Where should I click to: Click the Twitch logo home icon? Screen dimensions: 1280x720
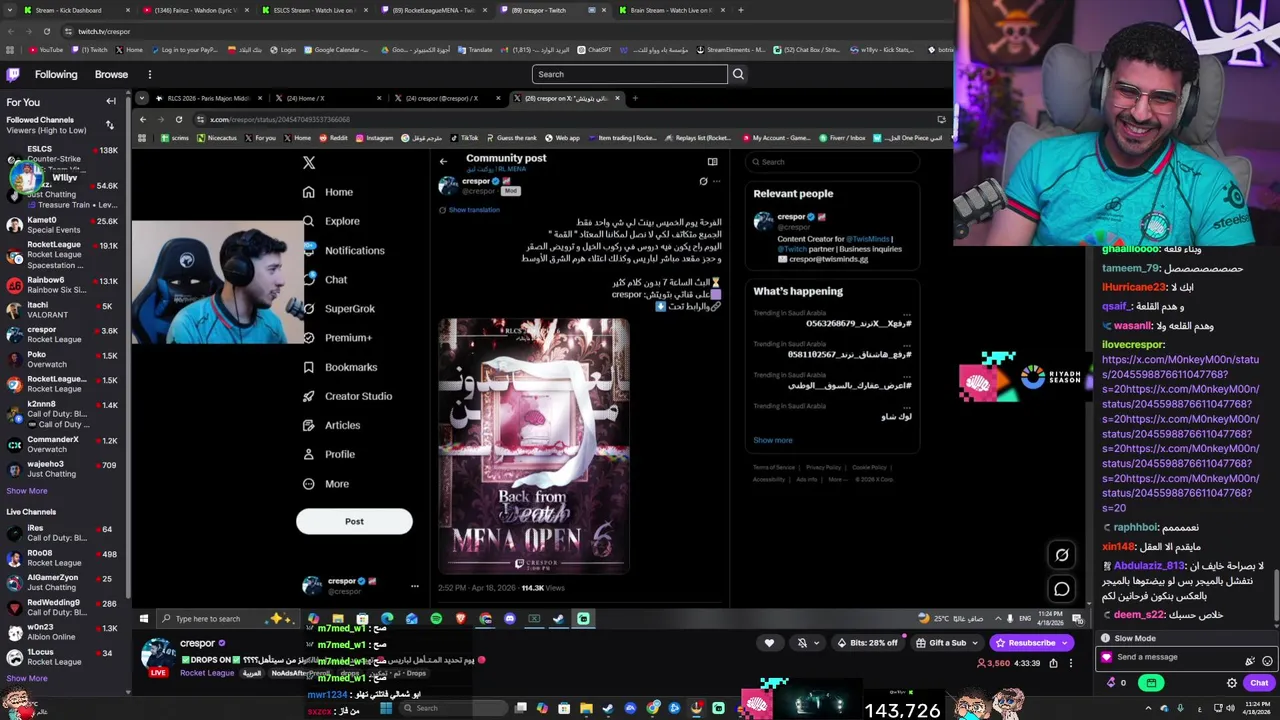click(x=13, y=74)
